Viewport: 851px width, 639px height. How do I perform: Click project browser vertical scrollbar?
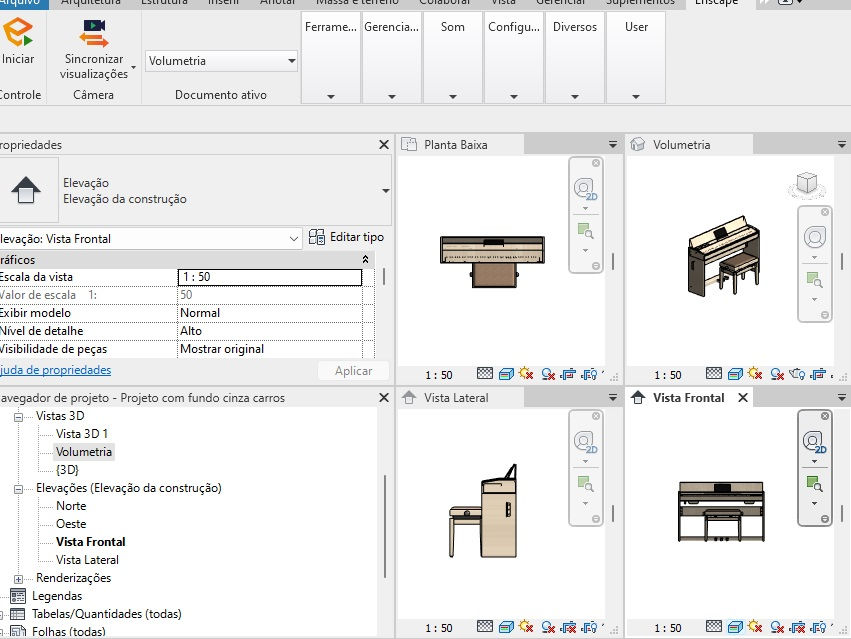coord(385,527)
